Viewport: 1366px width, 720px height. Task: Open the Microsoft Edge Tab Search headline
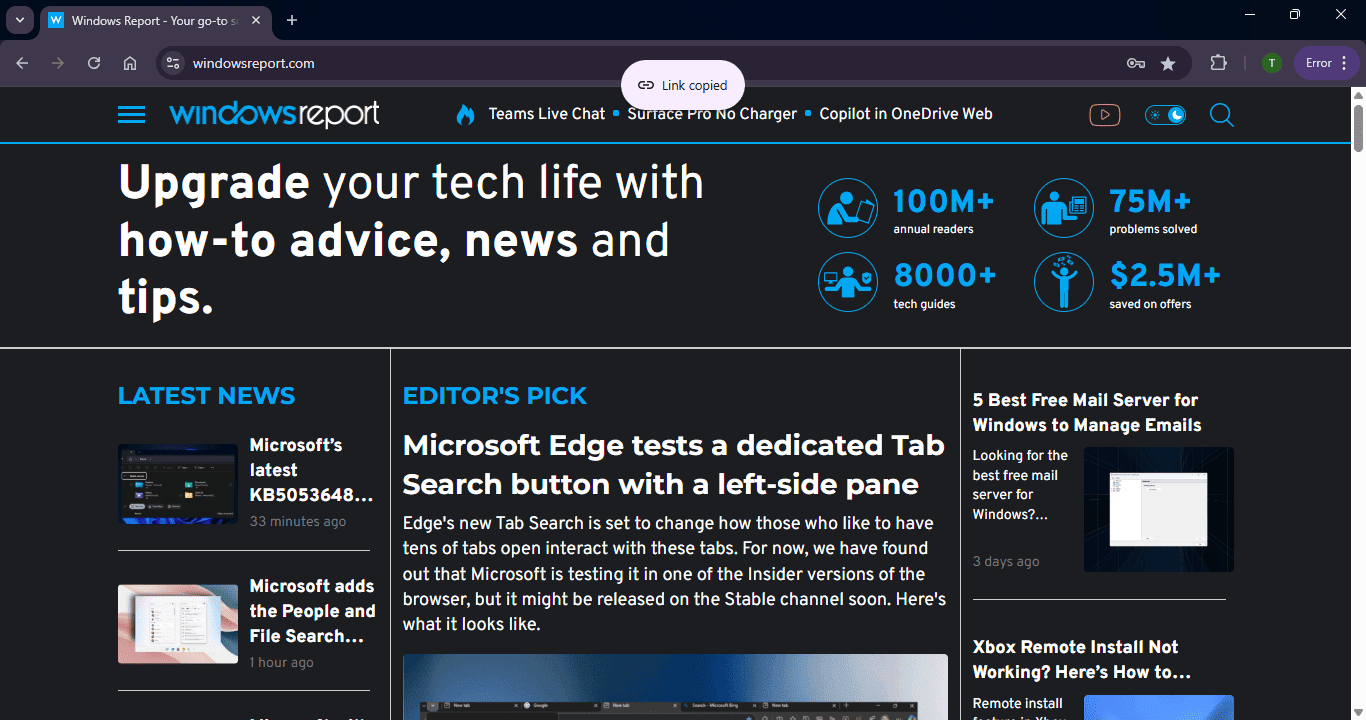tap(674, 464)
